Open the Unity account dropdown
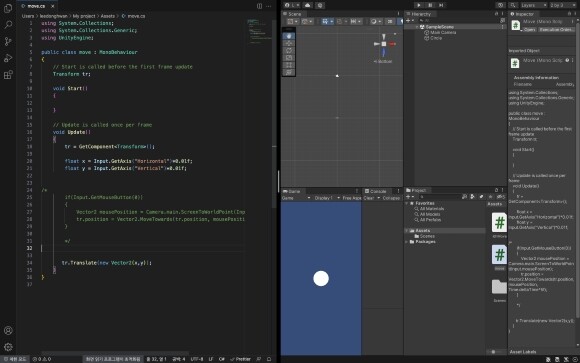Screen dimensions: 580x363 tap(292, 5)
